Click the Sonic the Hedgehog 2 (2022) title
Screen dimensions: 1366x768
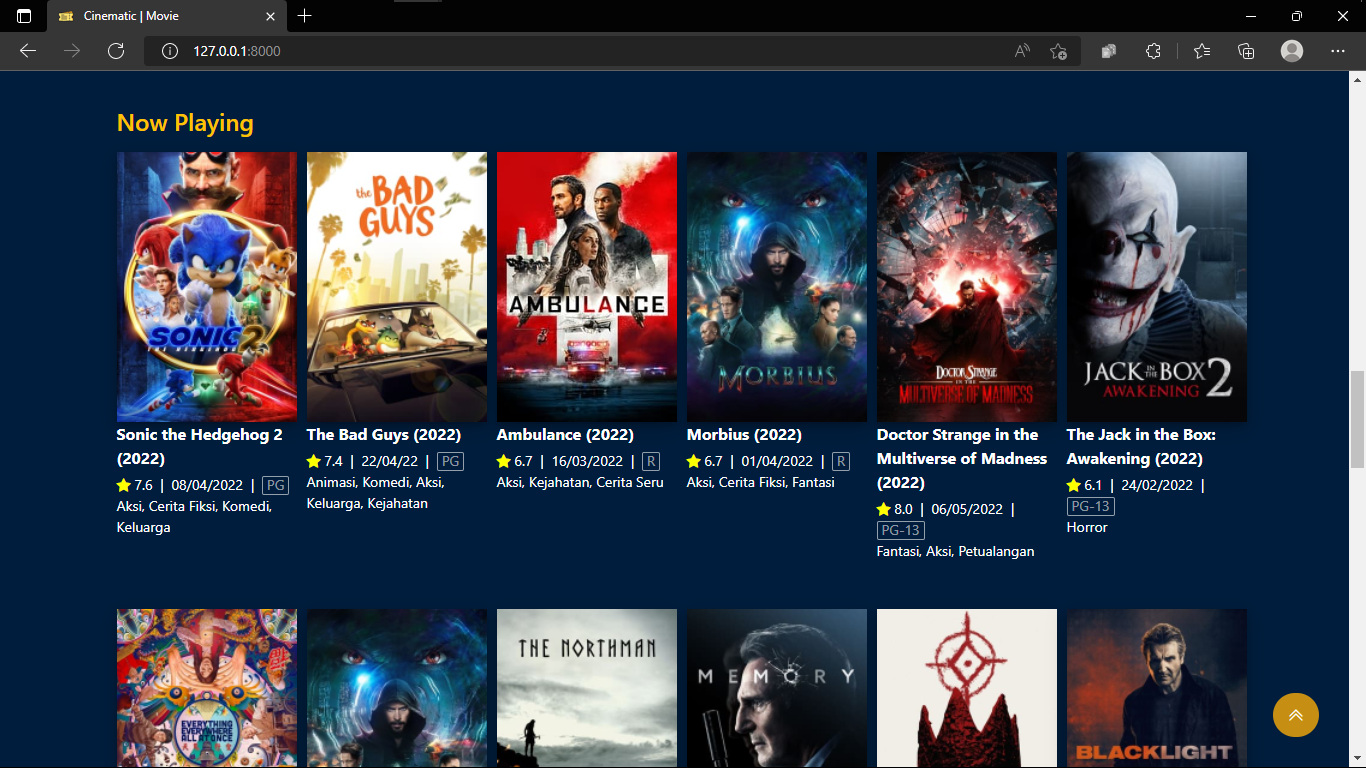click(200, 447)
